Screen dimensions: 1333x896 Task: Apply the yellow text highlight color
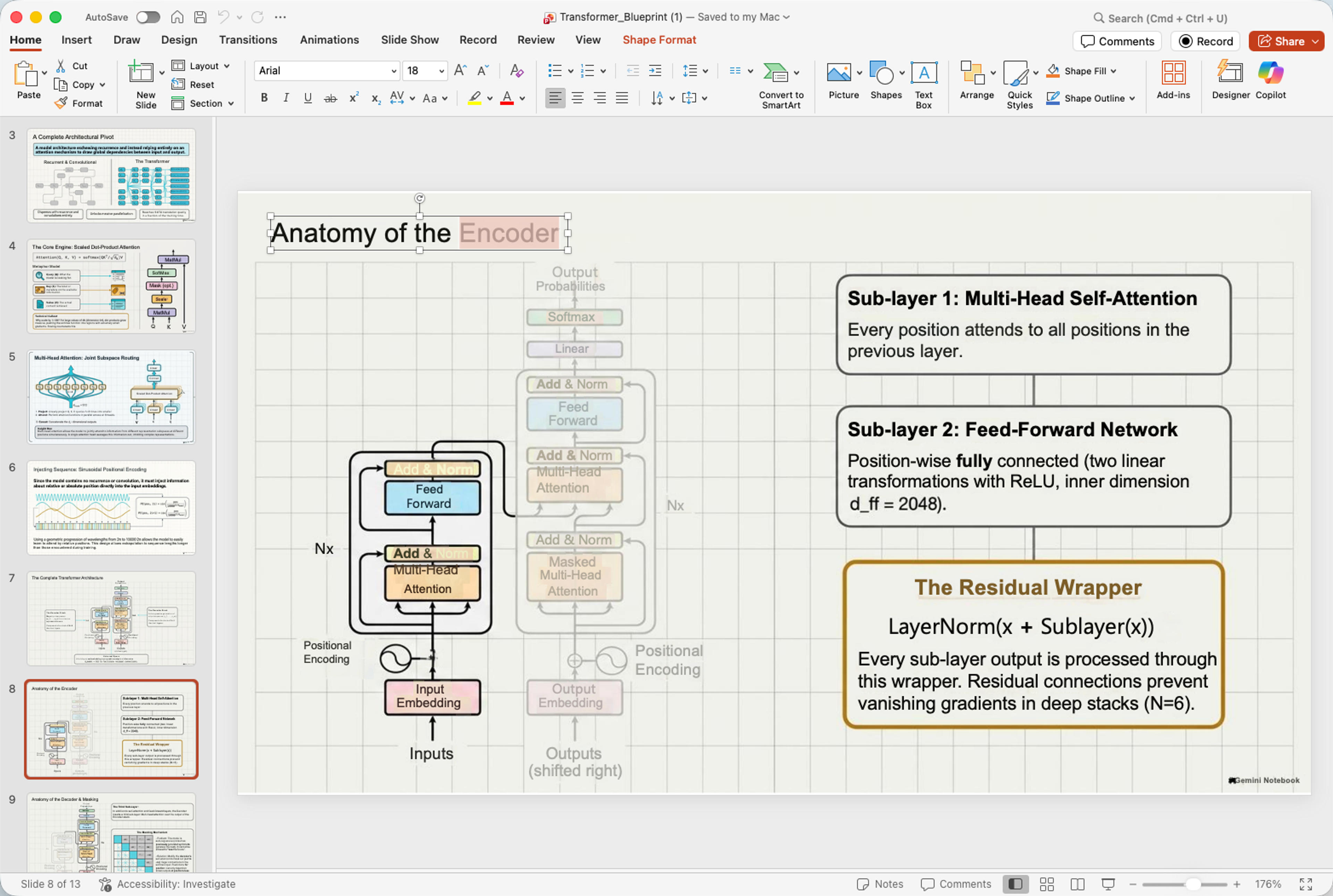pyautogui.click(x=474, y=98)
